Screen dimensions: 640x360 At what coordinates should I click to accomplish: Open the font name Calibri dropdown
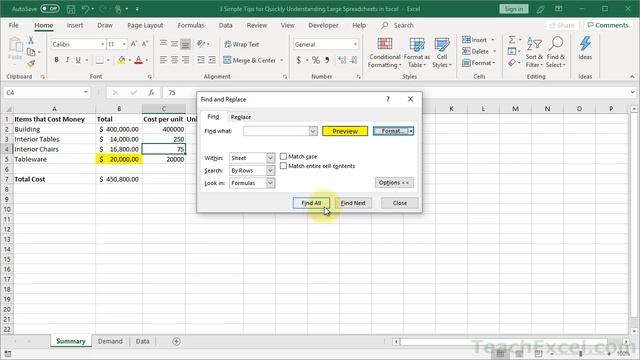(102, 44)
